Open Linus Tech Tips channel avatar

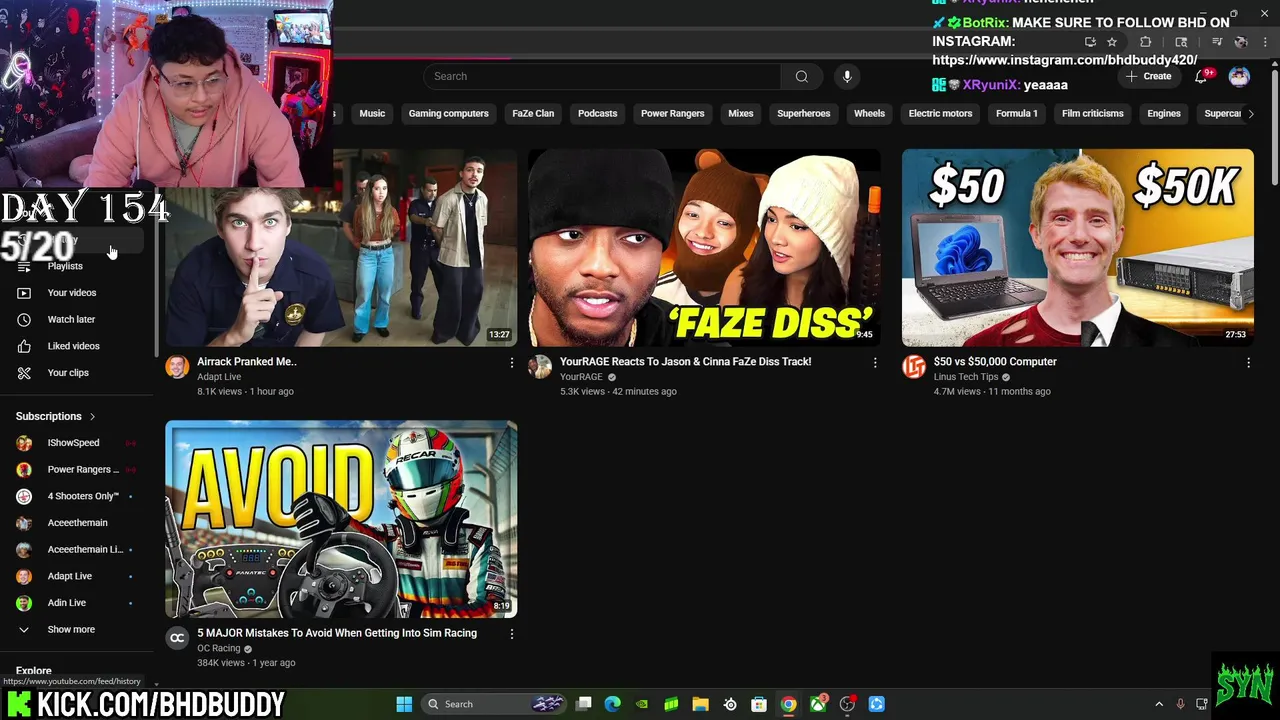coord(914,367)
